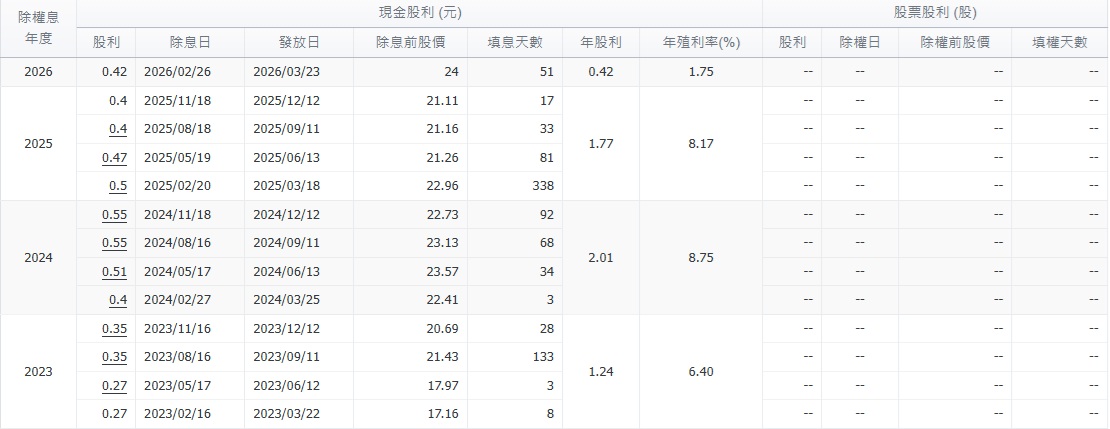Select the 除息日 column header
The width and height of the screenshot is (1110, 429).
point(190,42)
